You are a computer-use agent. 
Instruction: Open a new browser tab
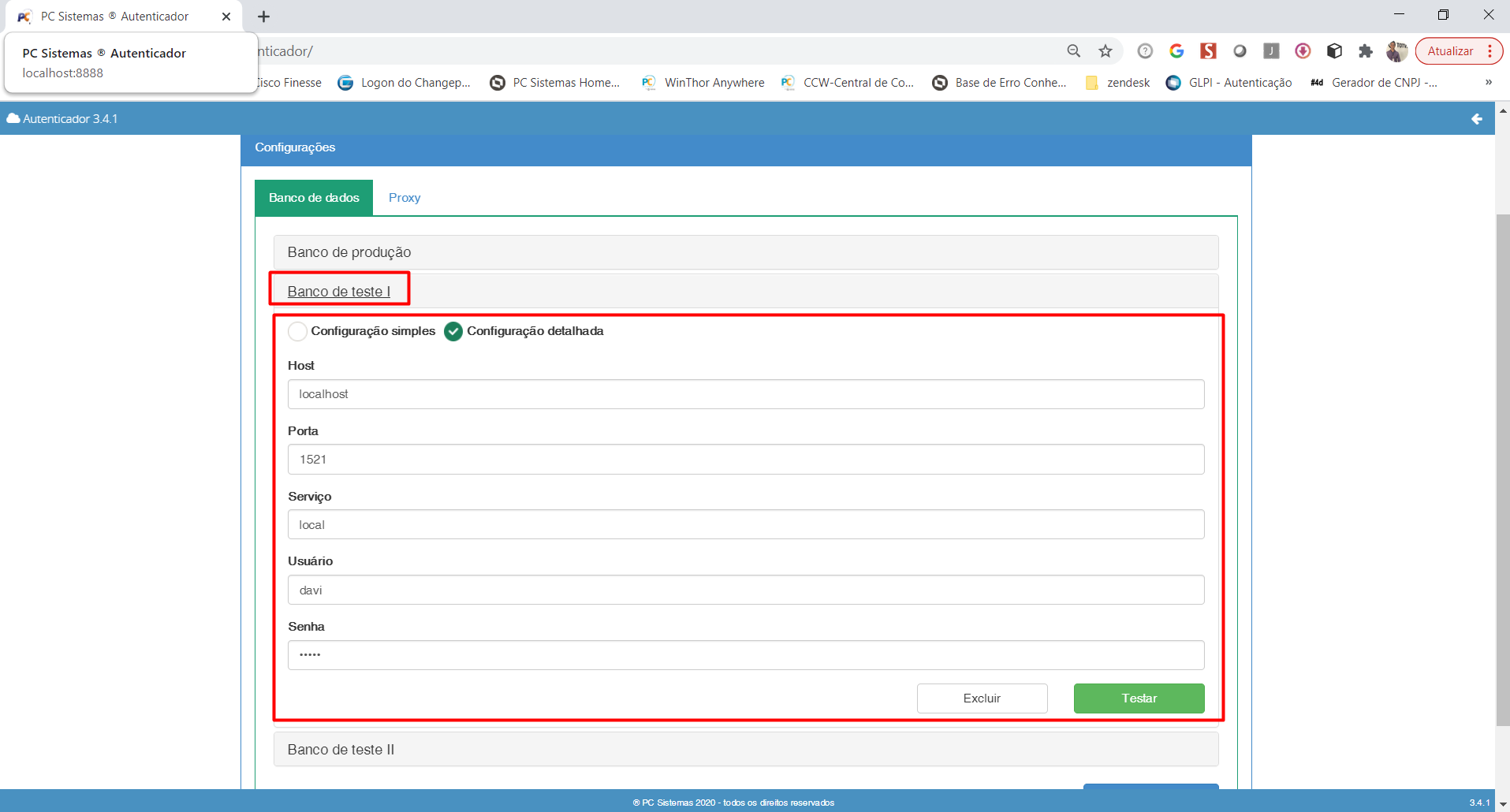click(x=264, y=17)
